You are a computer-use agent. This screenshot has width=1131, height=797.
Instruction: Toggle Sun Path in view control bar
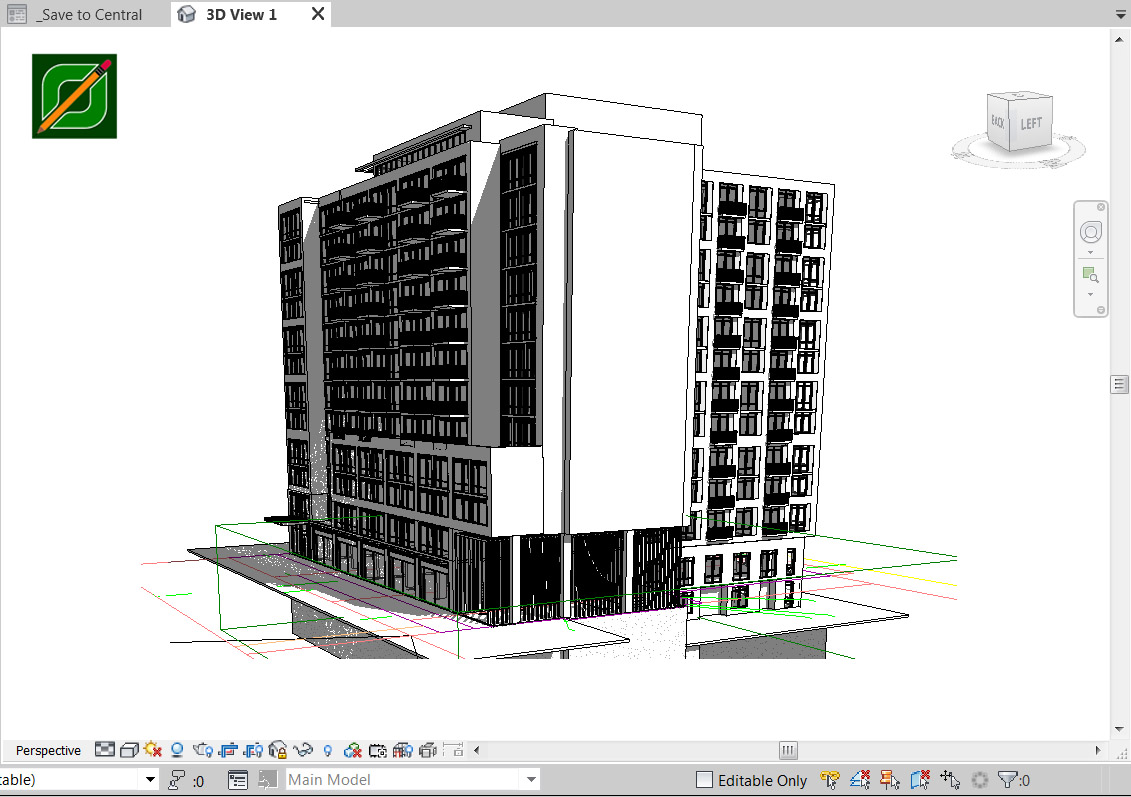(153, 750)
